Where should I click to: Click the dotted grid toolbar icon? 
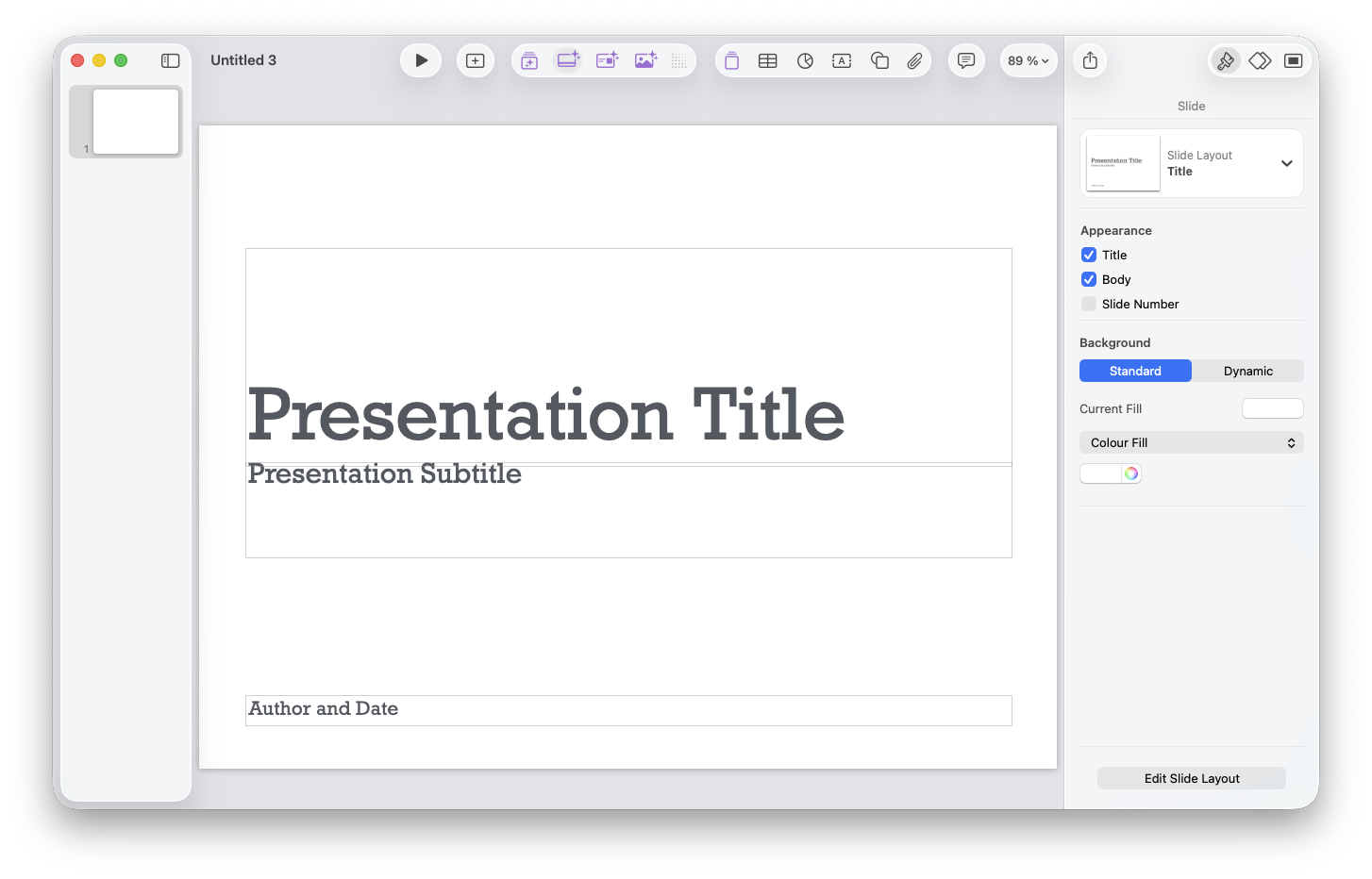pyautogui.click(x=679, y=60)
